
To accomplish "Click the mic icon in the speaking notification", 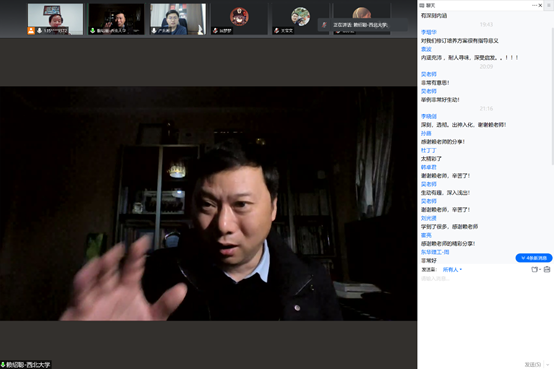I will point(324,25).
